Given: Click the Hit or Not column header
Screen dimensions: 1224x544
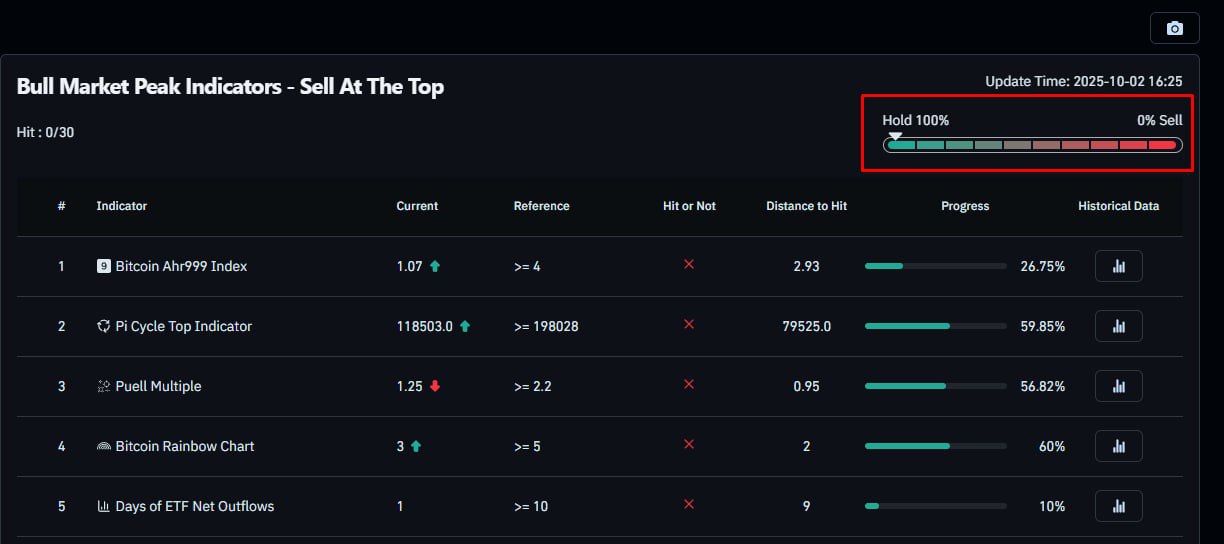Looking at the screenshot, I should 689,207.
